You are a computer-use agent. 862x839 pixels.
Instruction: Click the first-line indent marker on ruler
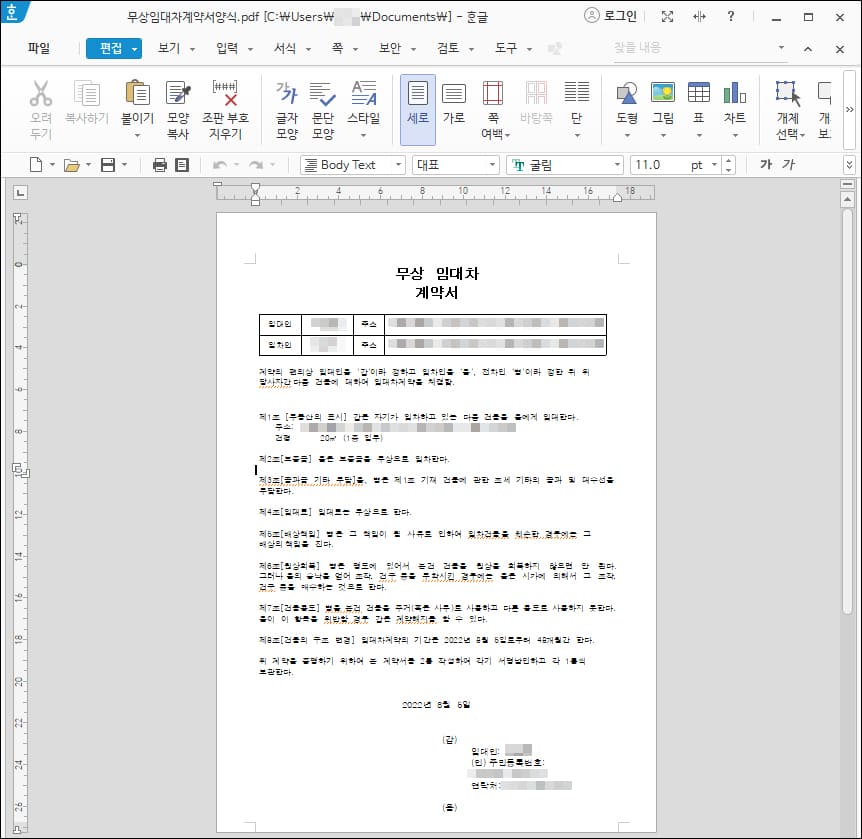tap(255, 188)
